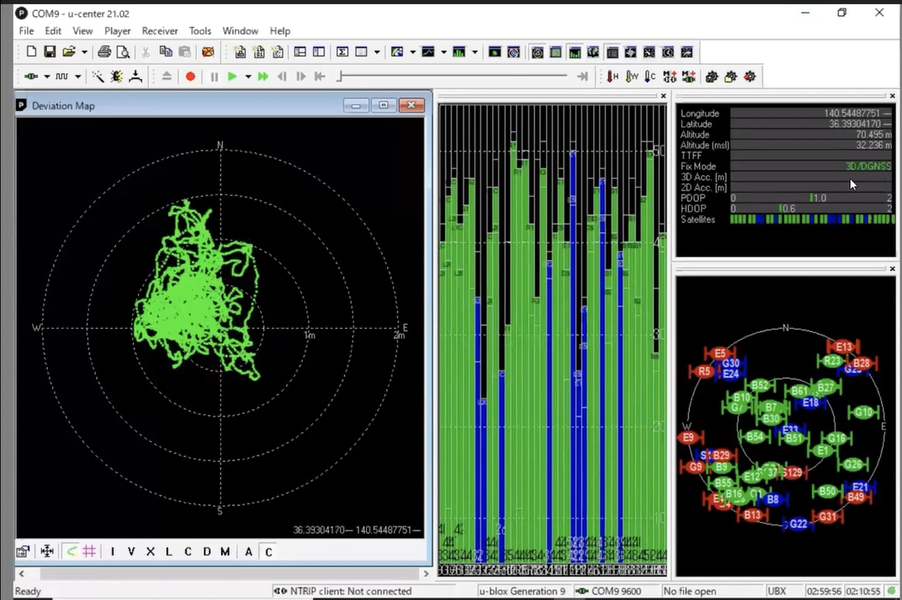902x600 pixels.
Task: Click the Coldstart (C) receiver icon
Action: (x=651, y=76)
